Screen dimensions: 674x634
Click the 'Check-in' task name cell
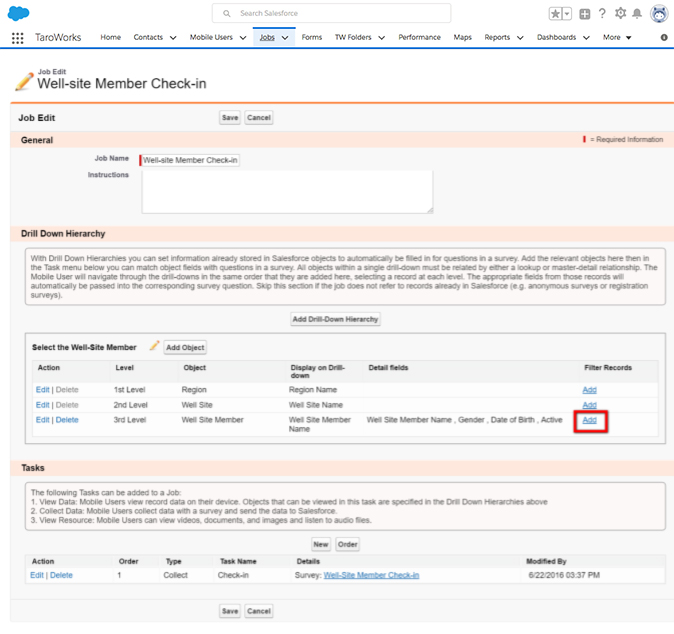[233, 575]
